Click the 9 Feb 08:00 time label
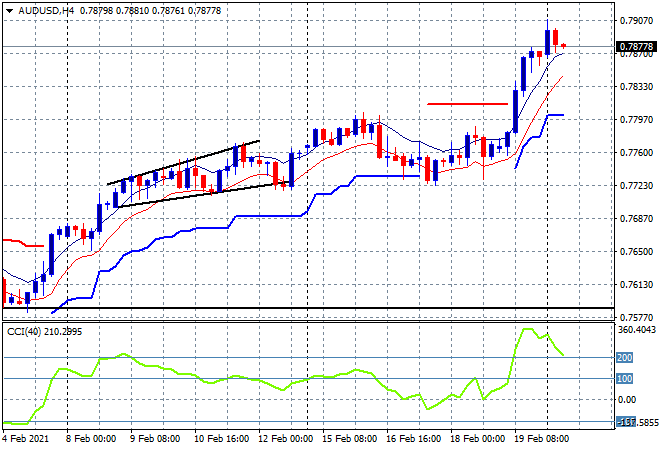The image size is (660, 450). [155, 439]
